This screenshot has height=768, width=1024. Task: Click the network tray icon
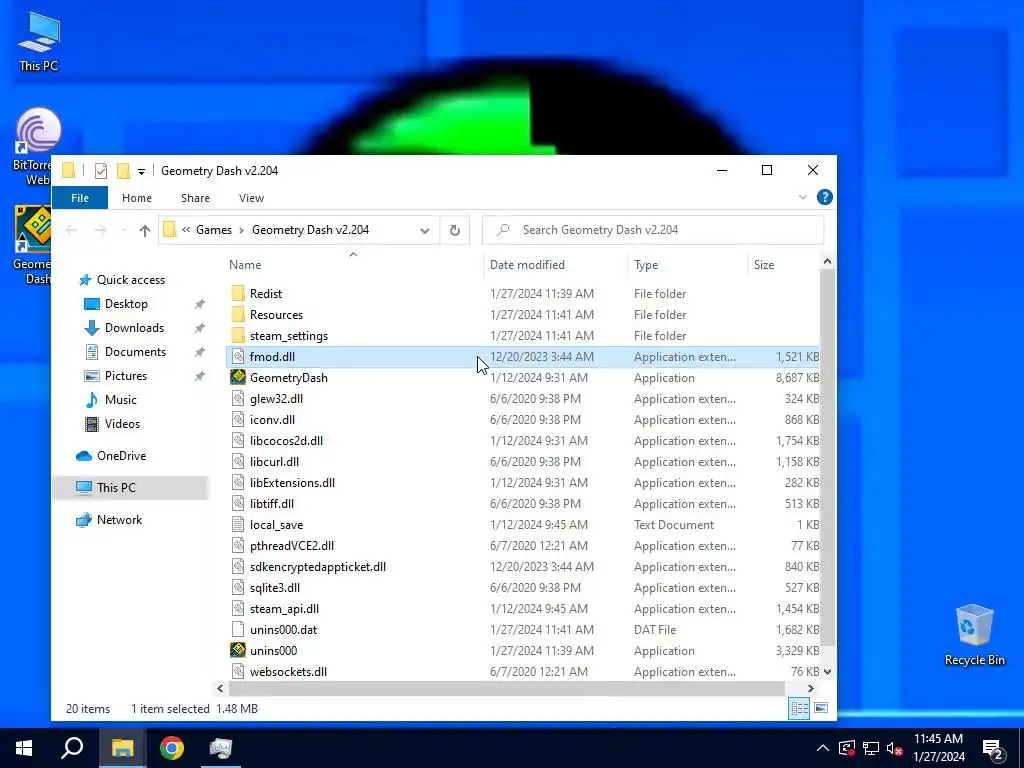pos(871,748)
